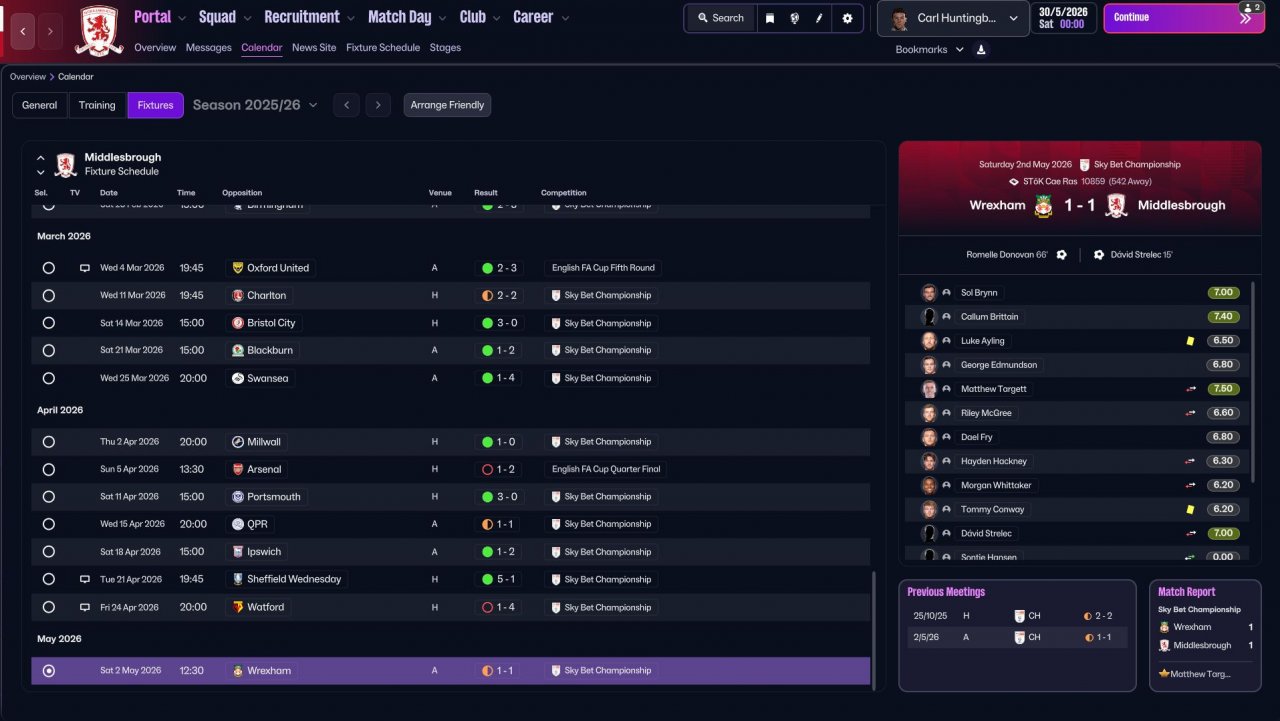Click the globe icon beside the bookmark icon

[794, 18]
